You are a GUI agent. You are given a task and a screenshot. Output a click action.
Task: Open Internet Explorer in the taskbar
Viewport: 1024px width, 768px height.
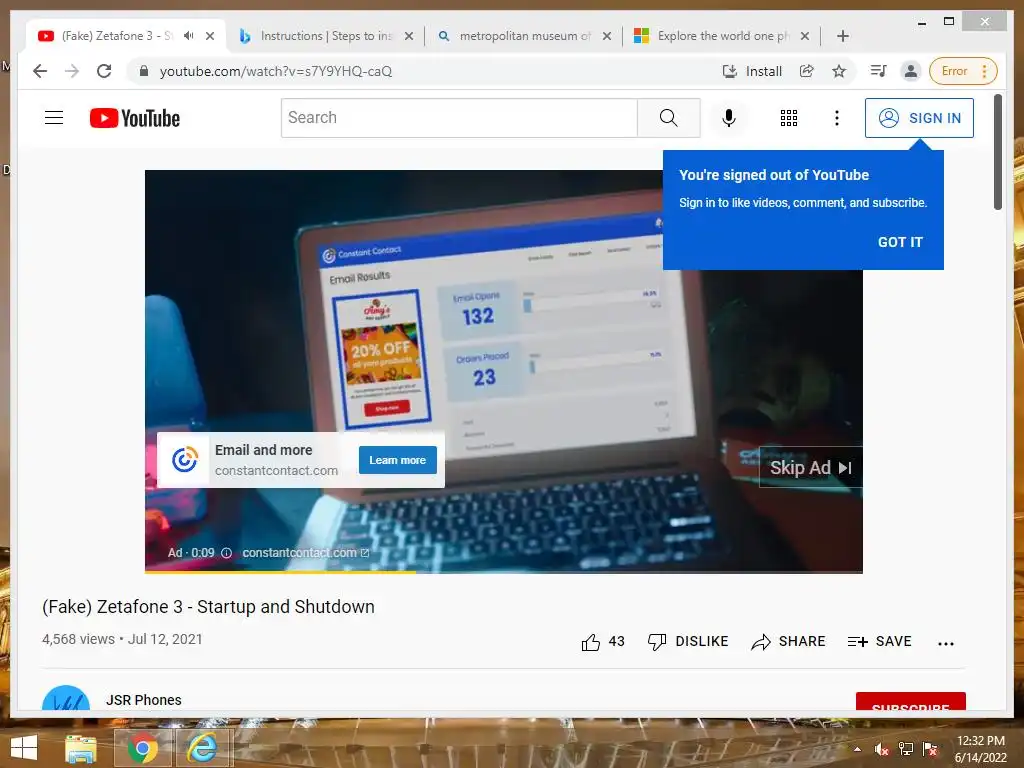tap(202, 748)
